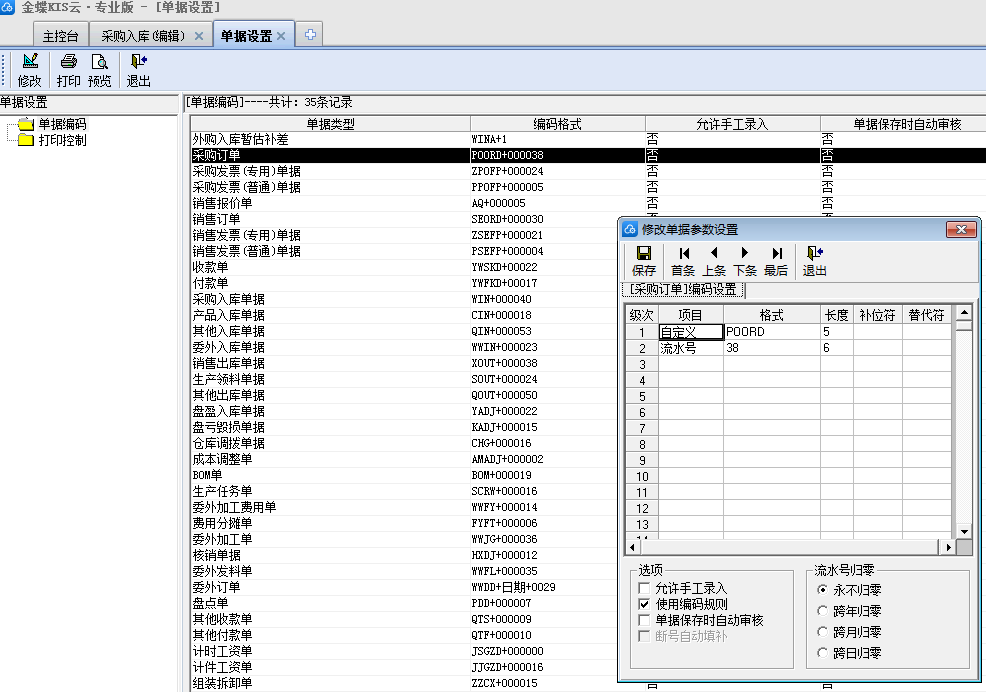Viewport: 986px width, 692px height.
Task: Click 退出 (Exit) in the 修改单据参数设置 dialog
Action: [814, 261]
